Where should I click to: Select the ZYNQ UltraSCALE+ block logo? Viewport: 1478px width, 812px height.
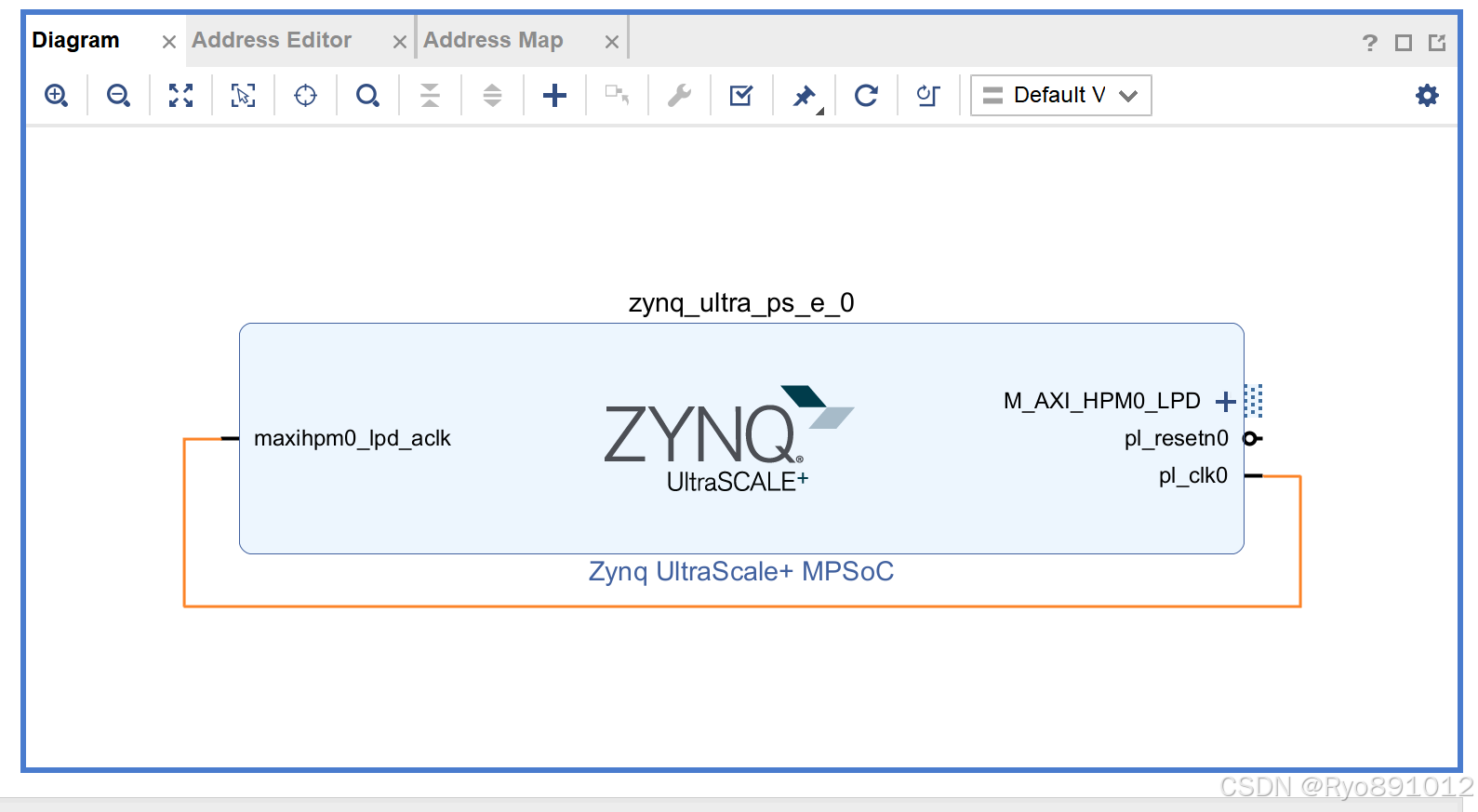point(729,439)
